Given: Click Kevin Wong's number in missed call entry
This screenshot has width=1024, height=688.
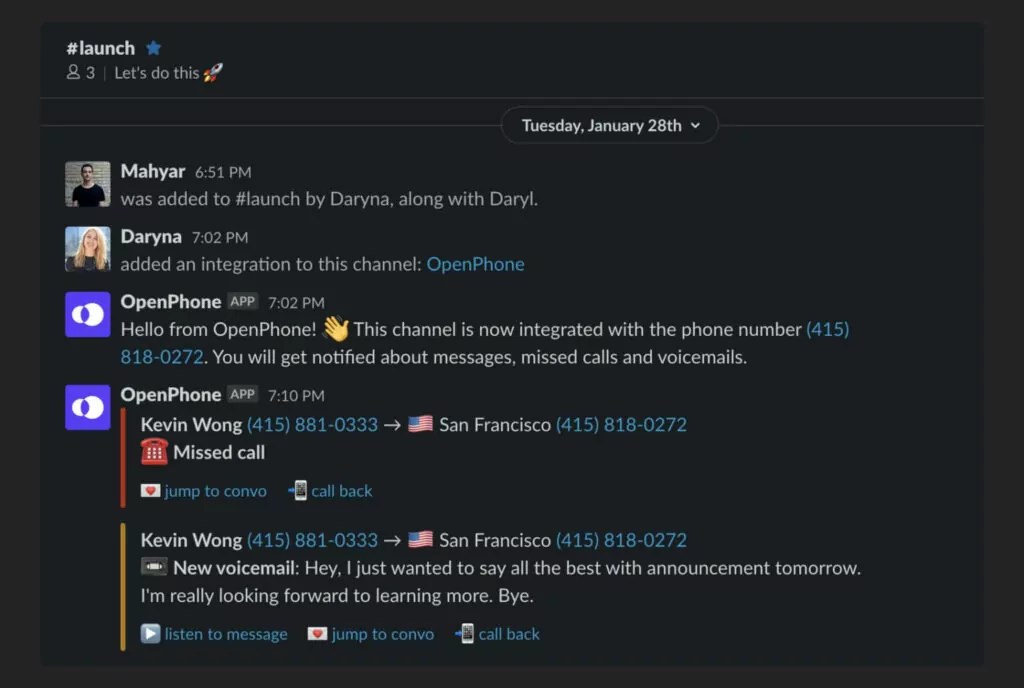Looking at the screenshot, I should pos(312,424).
